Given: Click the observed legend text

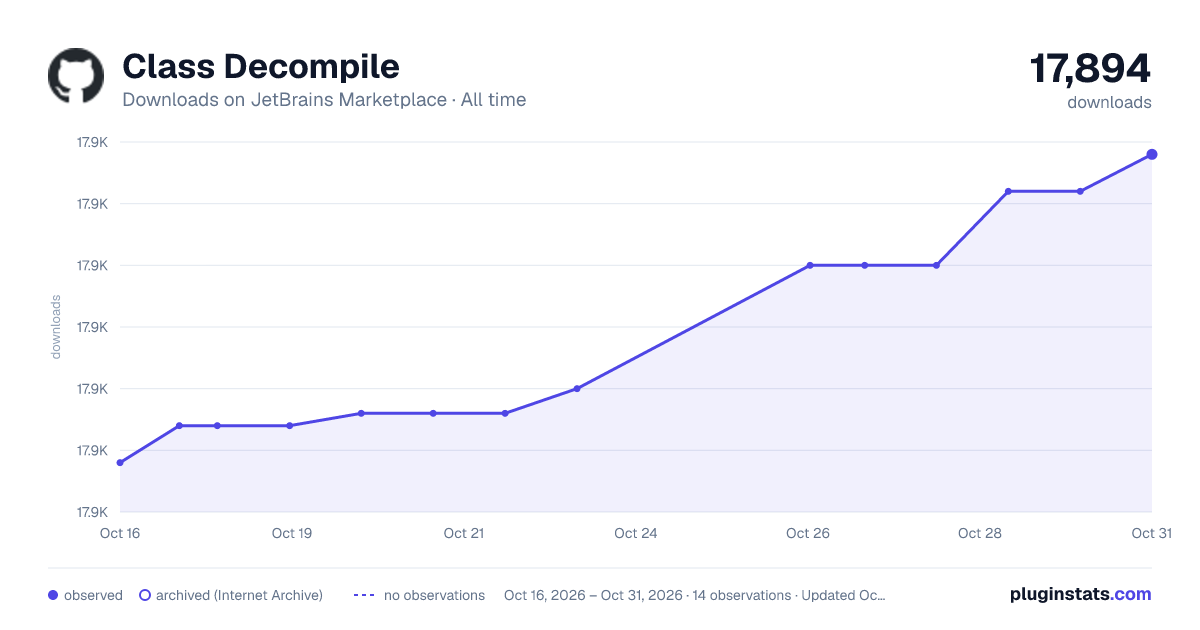Looking at the screenshot, I should pos(93,595).
